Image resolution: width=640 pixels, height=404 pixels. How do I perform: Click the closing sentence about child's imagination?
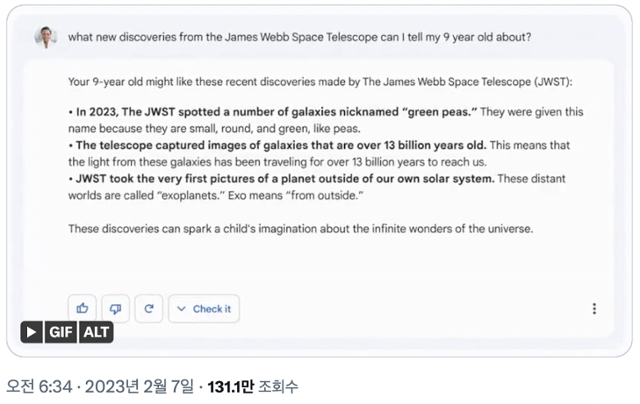click(x=300, y=229)
